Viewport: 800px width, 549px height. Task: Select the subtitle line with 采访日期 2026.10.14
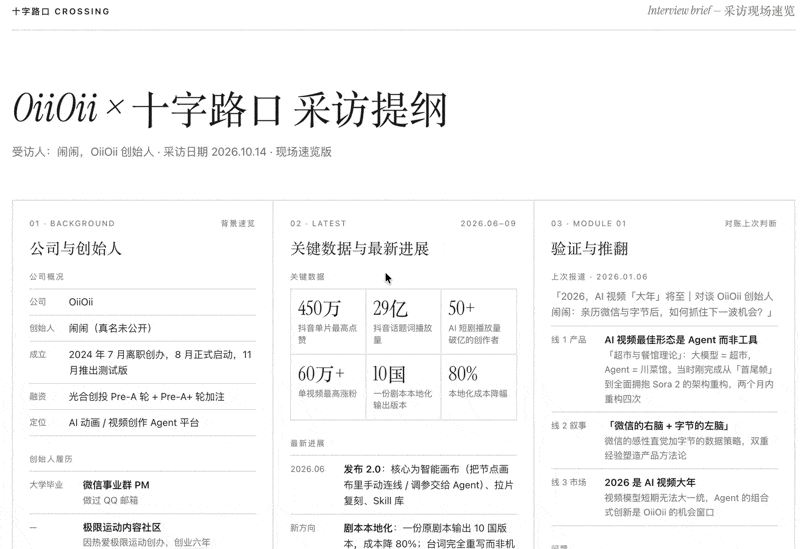coord(172,152)
